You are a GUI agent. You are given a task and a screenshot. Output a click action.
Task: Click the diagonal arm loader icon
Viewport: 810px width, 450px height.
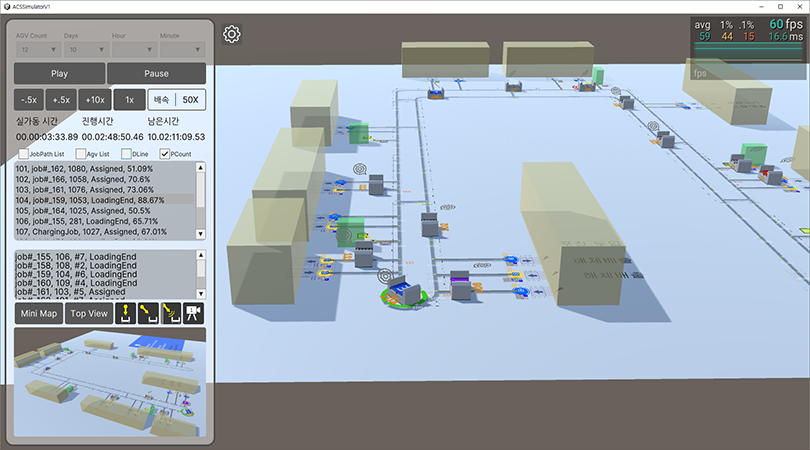[148, 313]
